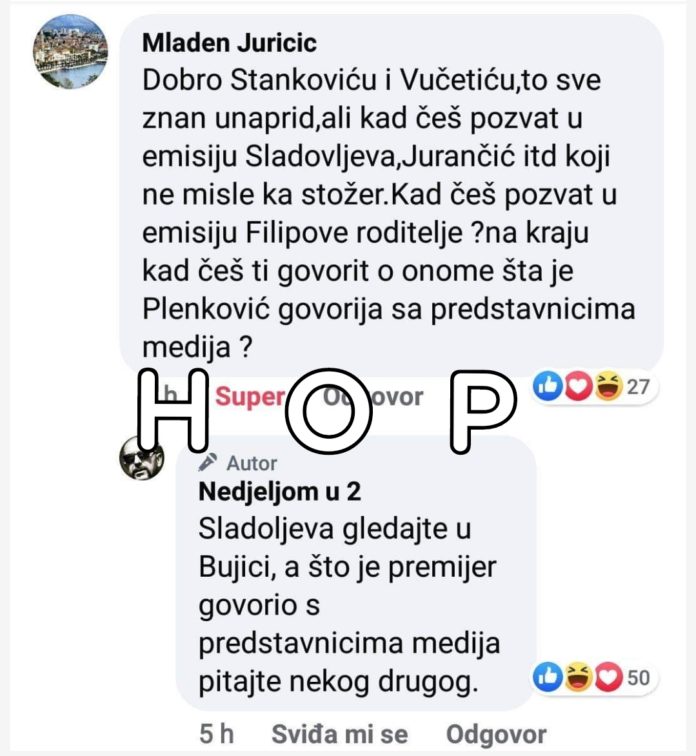Click the heart reaction on the reply
Screen dimensions: 696x756
(608, 677)
